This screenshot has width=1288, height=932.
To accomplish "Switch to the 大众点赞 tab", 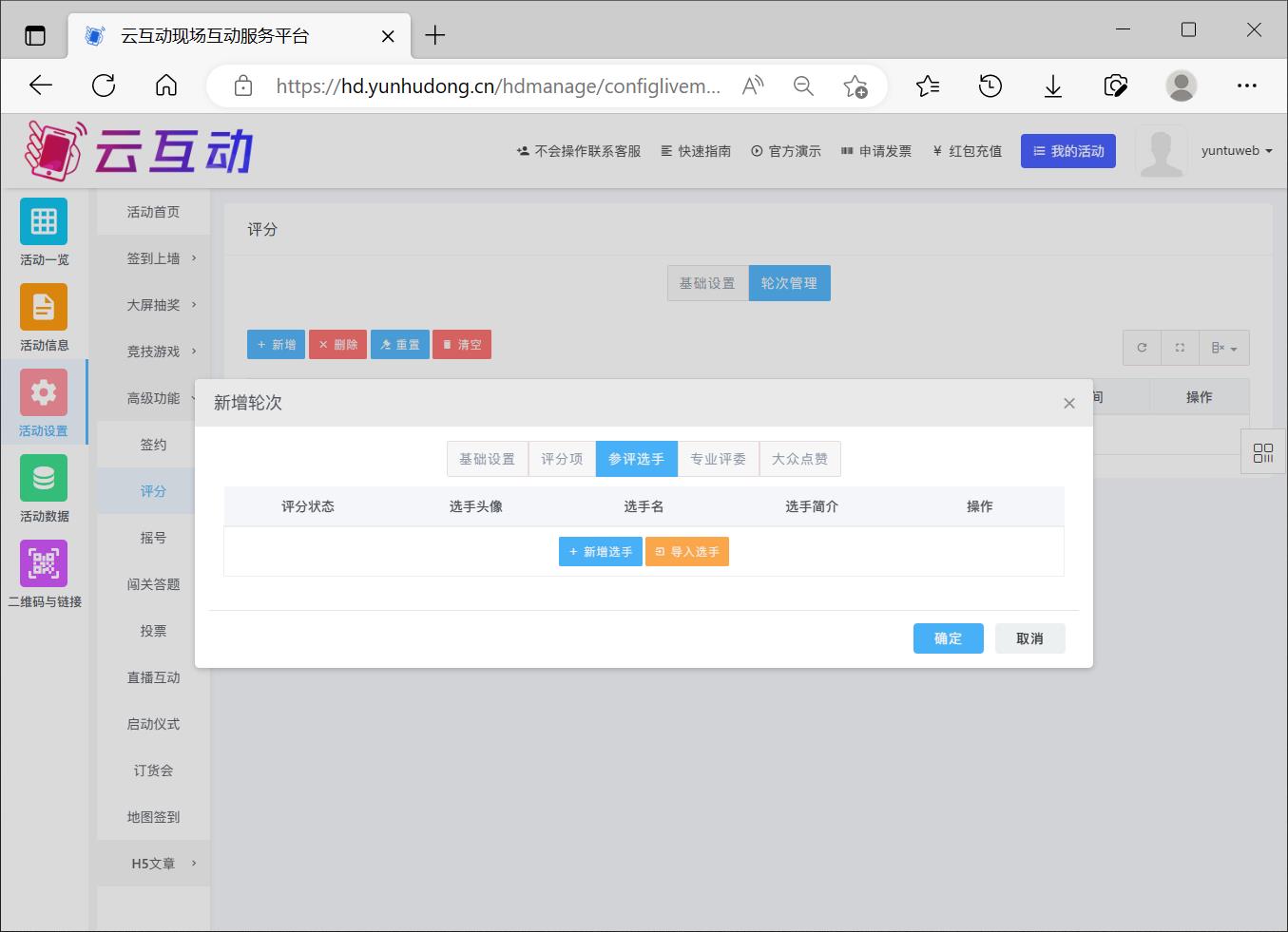I will pos(799,459).
